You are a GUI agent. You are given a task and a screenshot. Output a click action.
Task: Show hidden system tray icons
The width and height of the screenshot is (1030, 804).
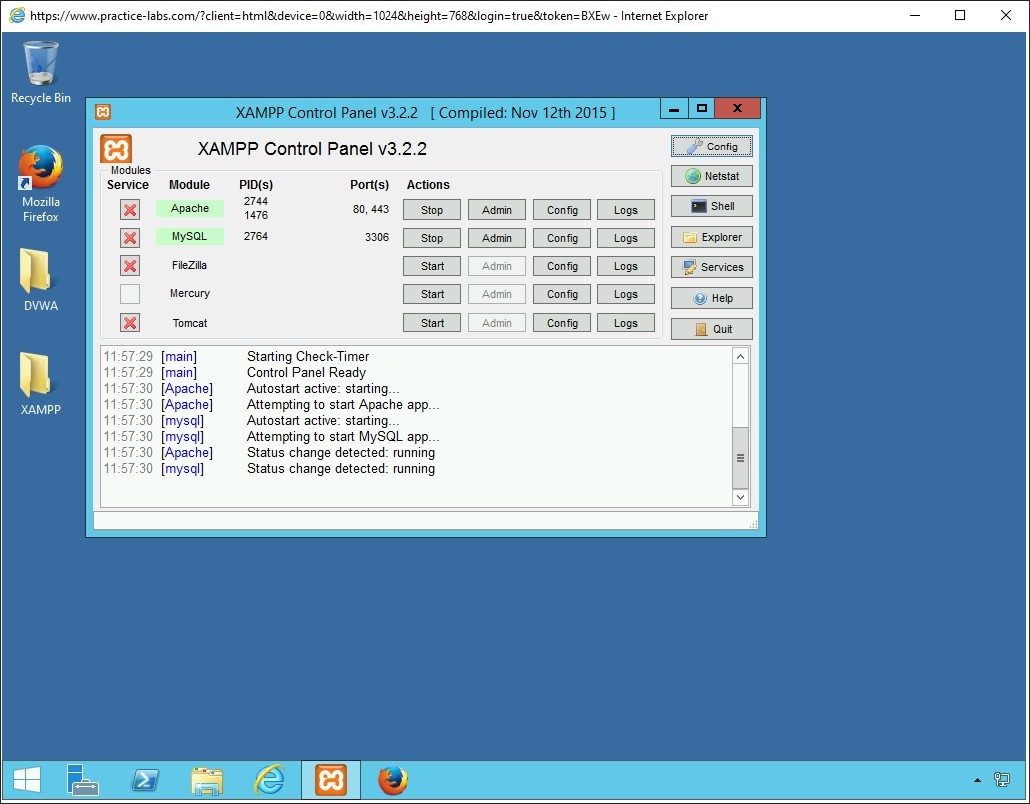click(977, 780)
